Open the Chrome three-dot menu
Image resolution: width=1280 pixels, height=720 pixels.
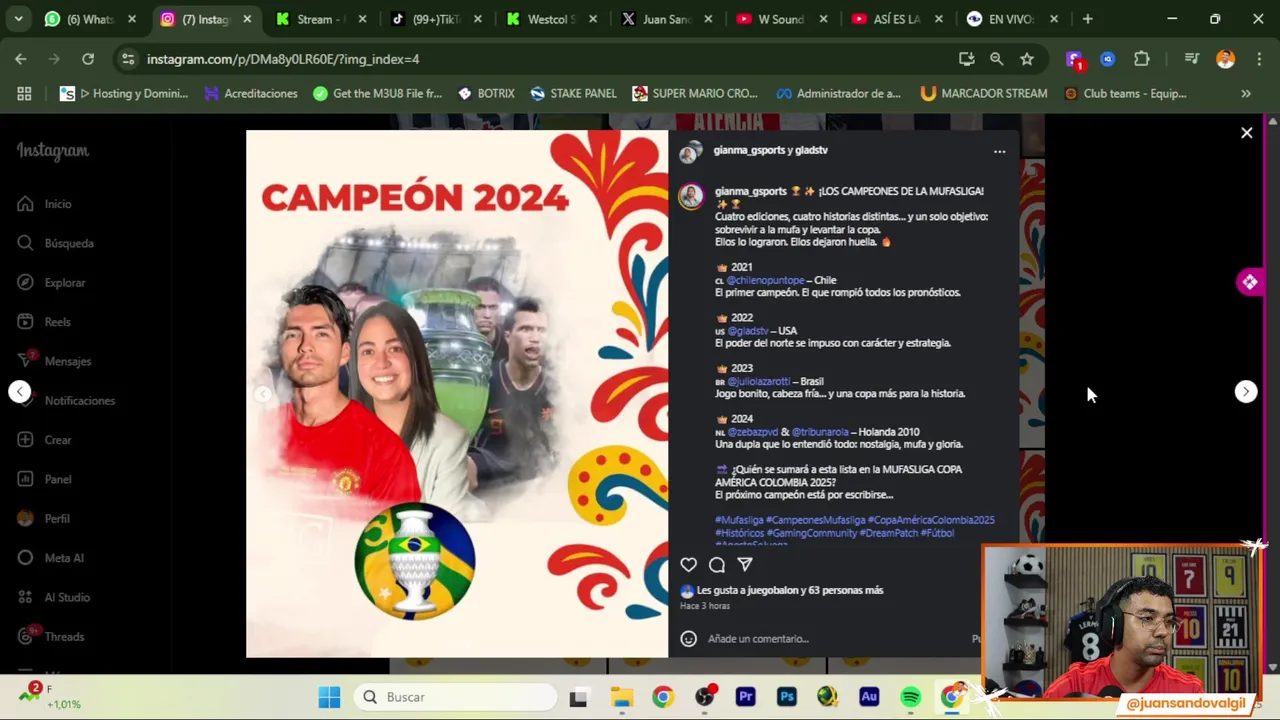click(x=1258, y=59)
